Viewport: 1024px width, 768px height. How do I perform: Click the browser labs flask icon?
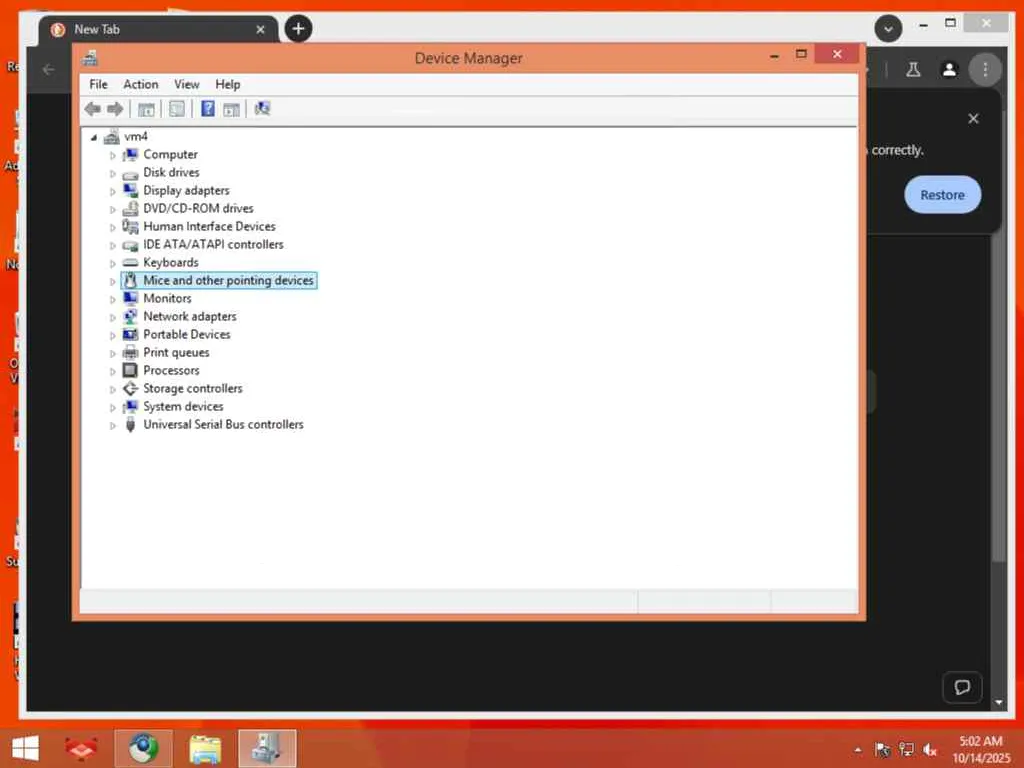coord(914,69)
